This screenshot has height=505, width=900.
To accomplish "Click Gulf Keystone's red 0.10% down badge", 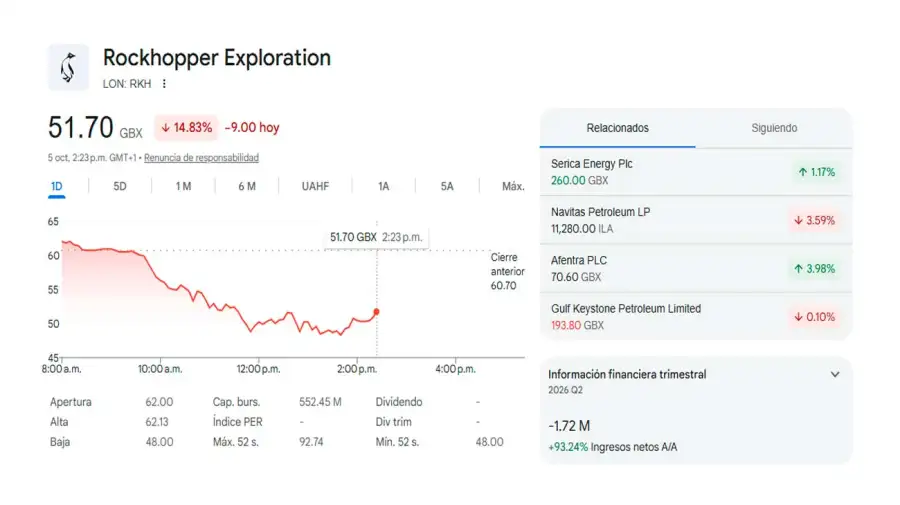I will (814, 317).
